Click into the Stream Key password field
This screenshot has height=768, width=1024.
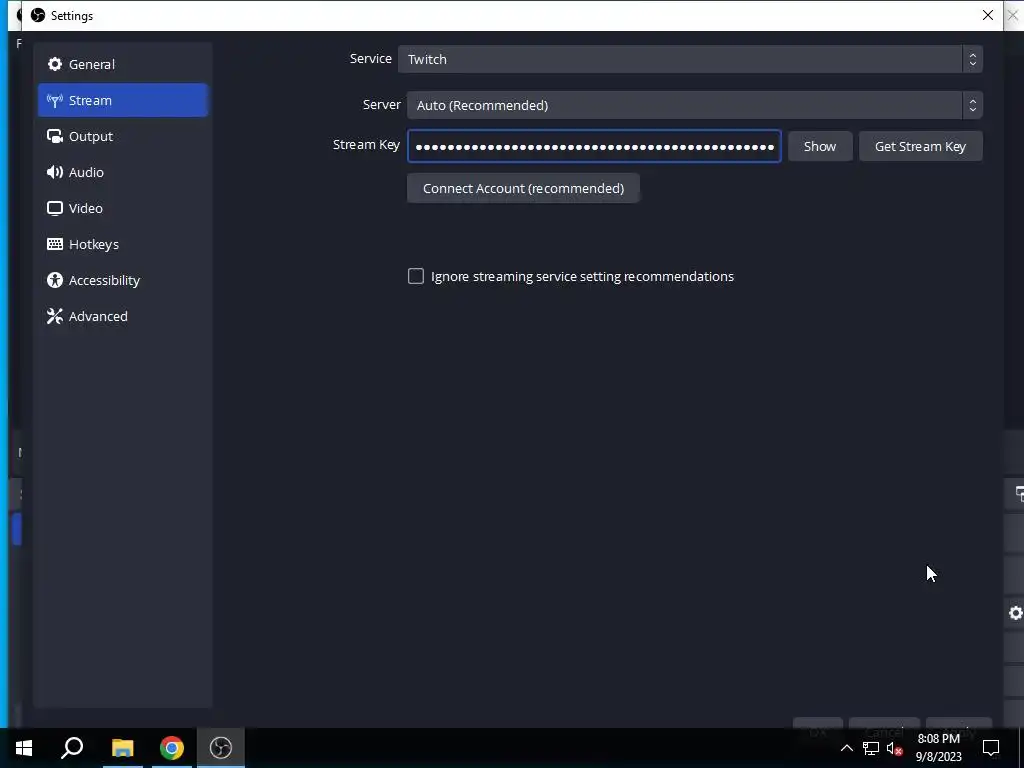(594, 146)
